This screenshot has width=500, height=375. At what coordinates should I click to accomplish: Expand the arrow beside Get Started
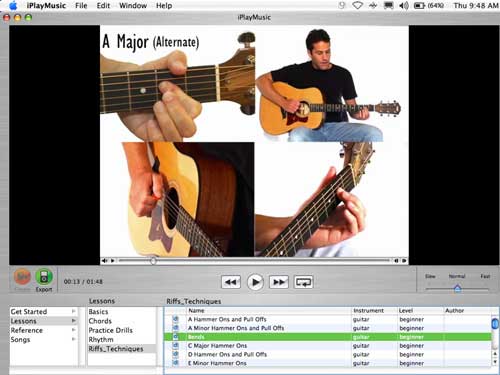pyautogui.click(x=73, y=311)
